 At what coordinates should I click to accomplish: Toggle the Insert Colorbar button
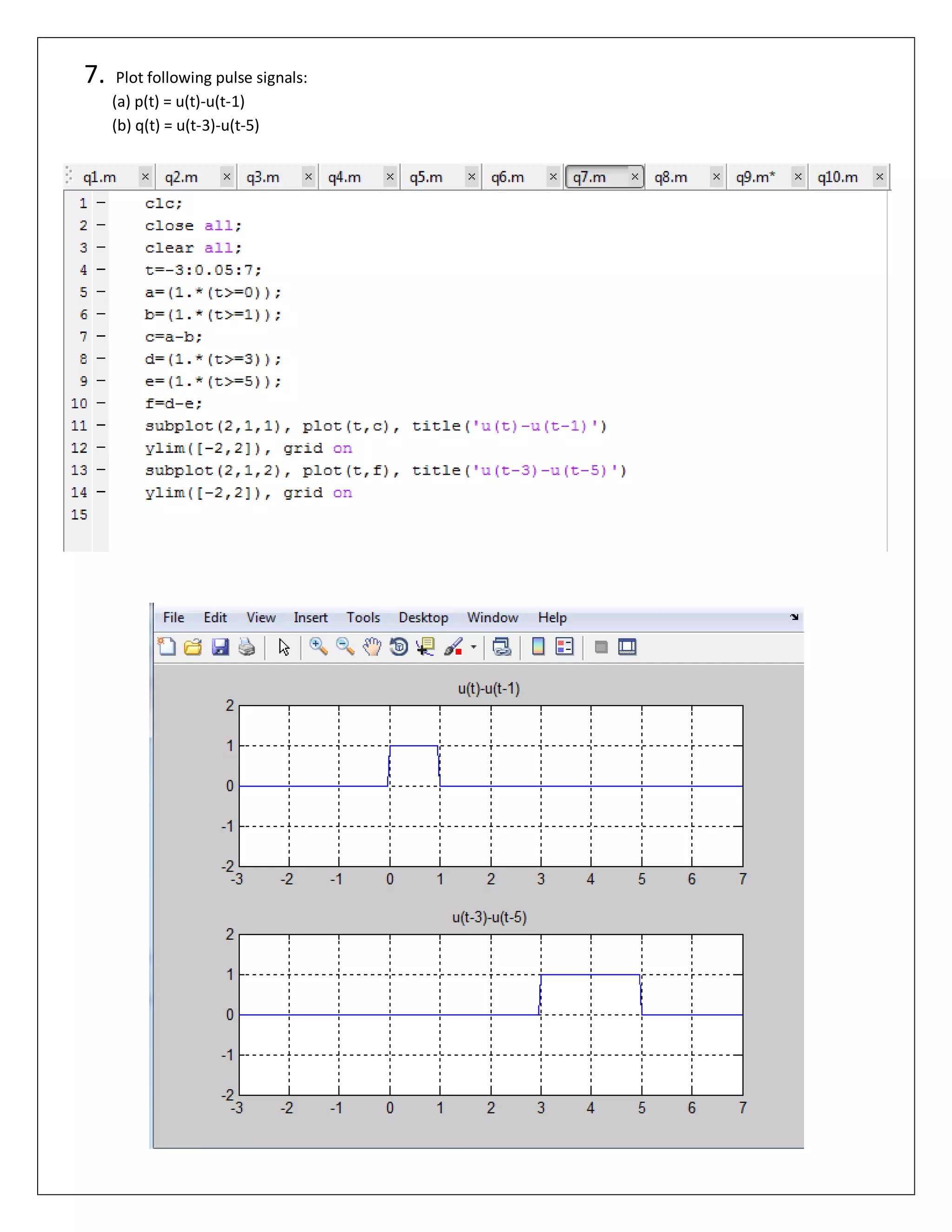(538, 647)
